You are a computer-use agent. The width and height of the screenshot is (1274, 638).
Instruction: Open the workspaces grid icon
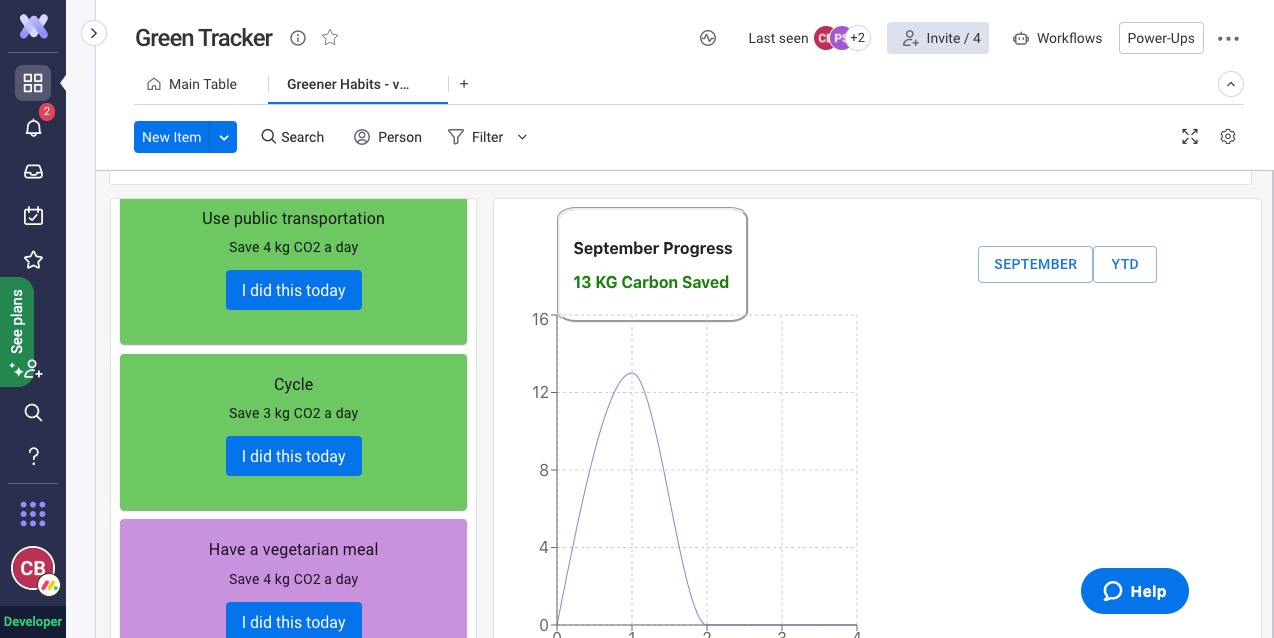[33, 83]
